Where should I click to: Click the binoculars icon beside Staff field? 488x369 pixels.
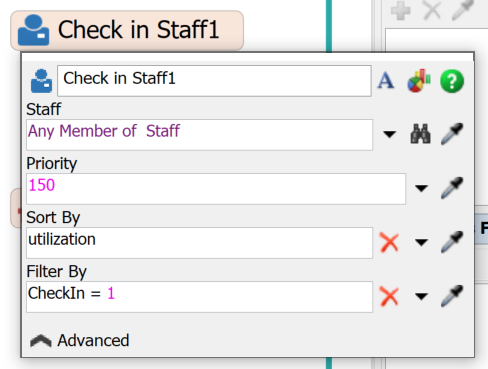[x=420, y=134]
